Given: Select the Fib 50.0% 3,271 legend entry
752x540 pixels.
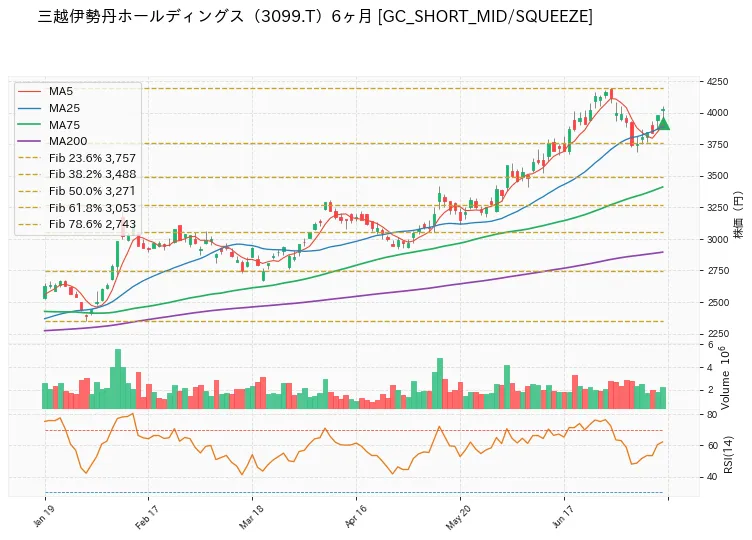Looking at the screenshot, I should click(x=77, y=191).
